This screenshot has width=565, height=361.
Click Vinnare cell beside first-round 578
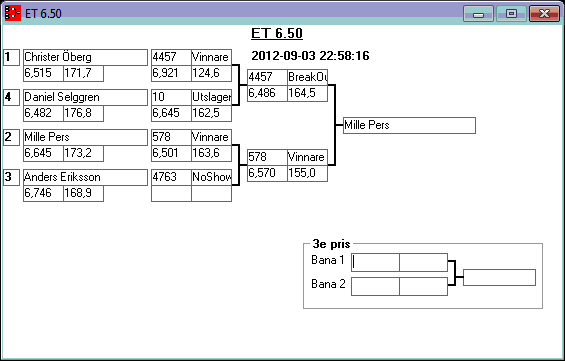[212, 137]
